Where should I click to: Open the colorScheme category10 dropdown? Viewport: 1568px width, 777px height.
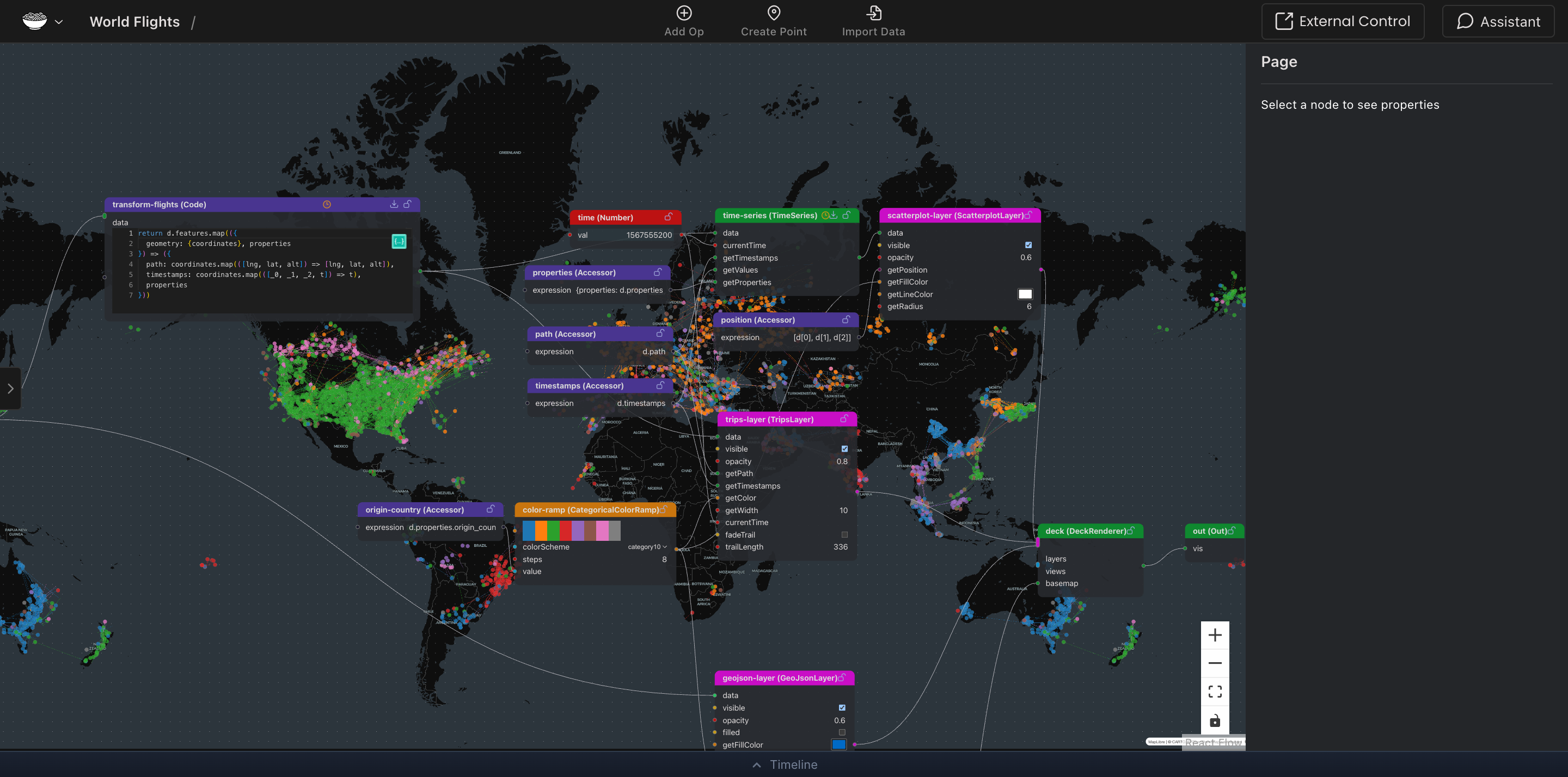click(647, 547)
